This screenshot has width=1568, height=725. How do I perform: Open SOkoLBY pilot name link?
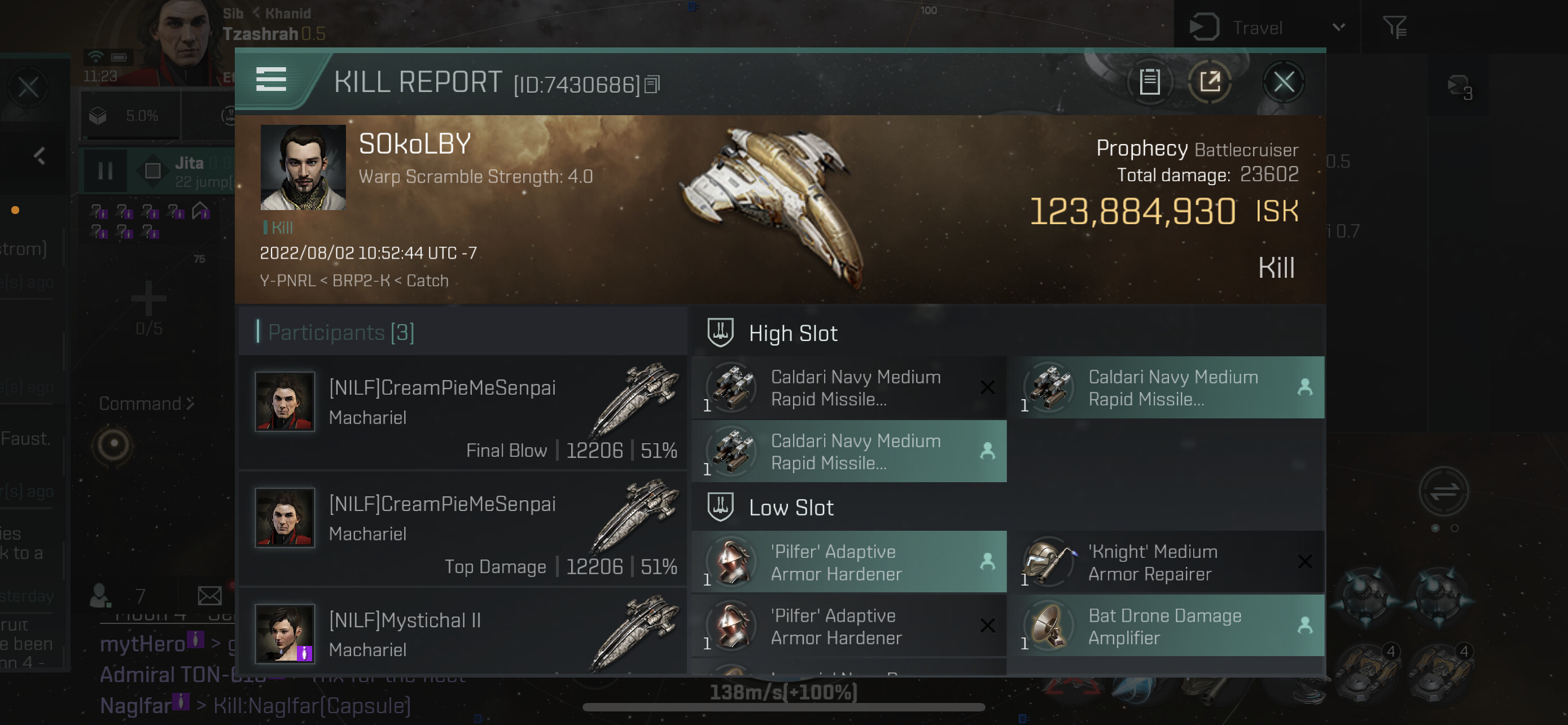pyautogui.click(x=414, y=143)
